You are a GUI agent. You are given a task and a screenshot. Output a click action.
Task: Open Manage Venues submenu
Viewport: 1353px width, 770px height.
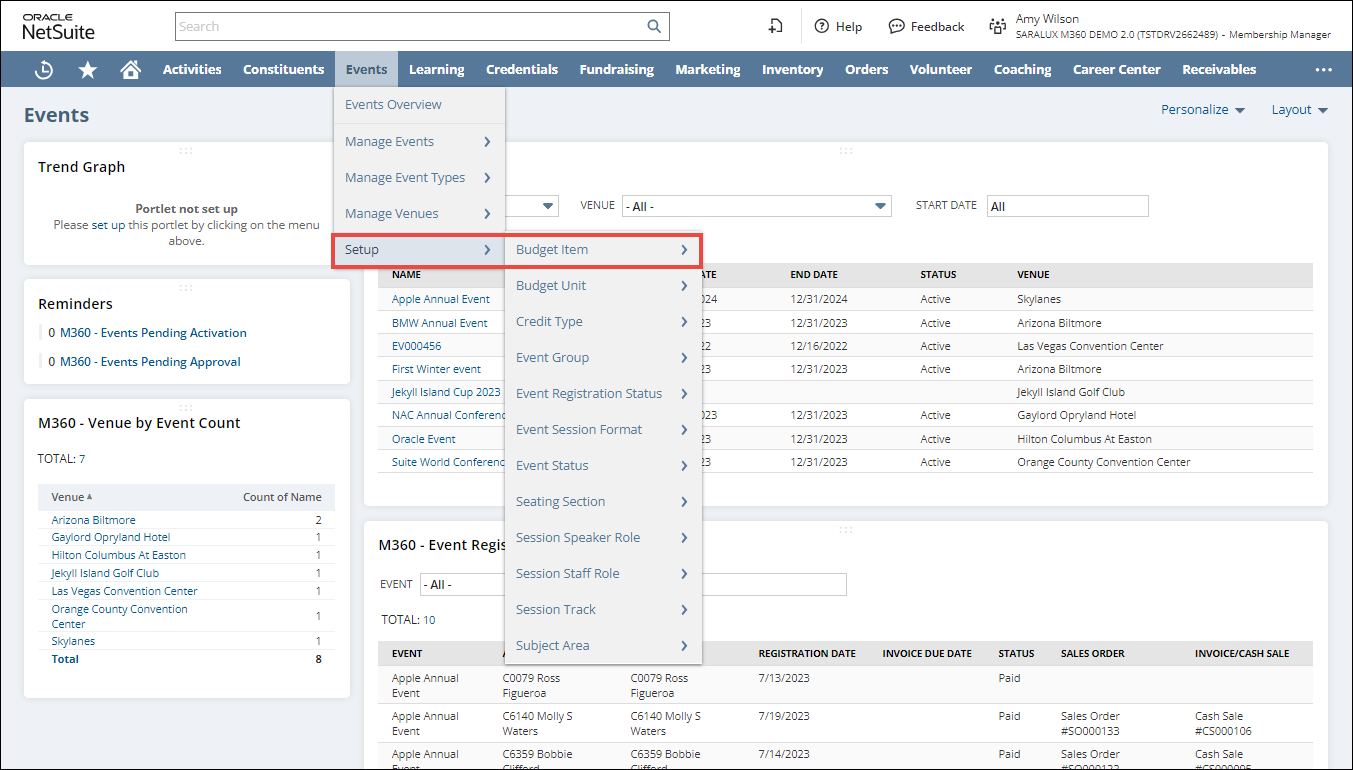click(392, 214)
